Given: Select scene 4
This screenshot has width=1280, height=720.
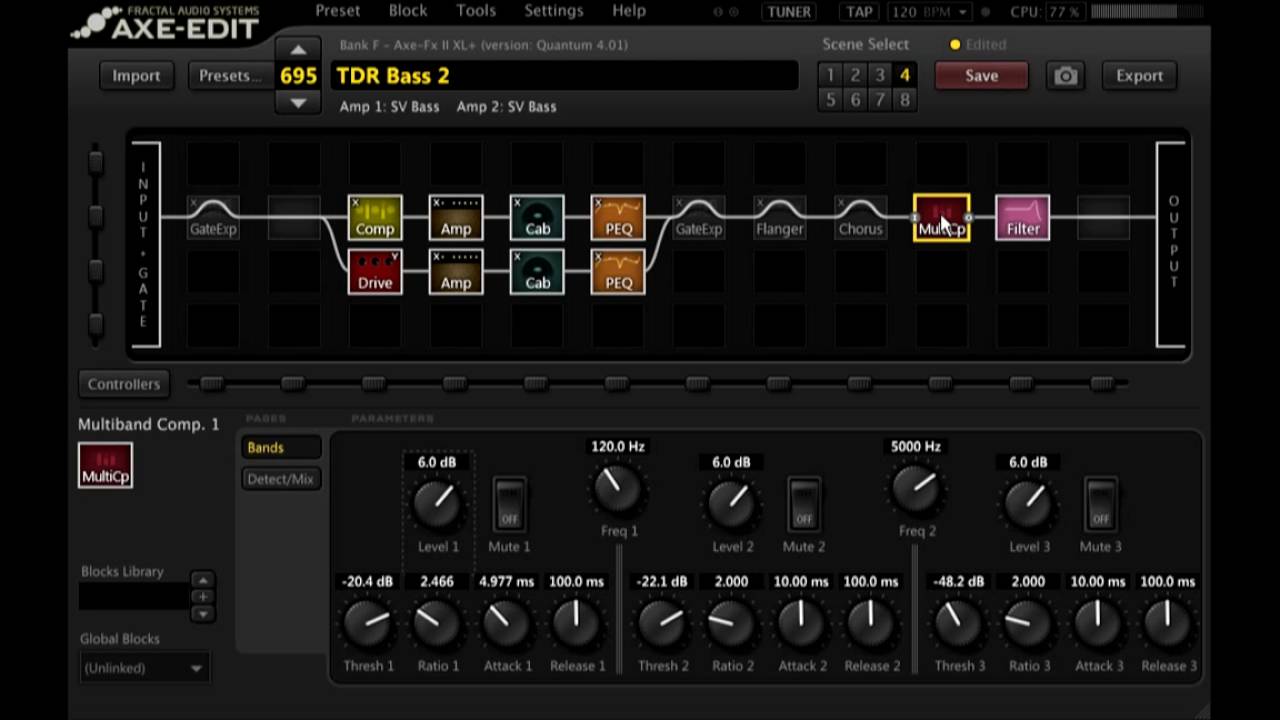Looking at the screenshot, I should coord(905,75).
